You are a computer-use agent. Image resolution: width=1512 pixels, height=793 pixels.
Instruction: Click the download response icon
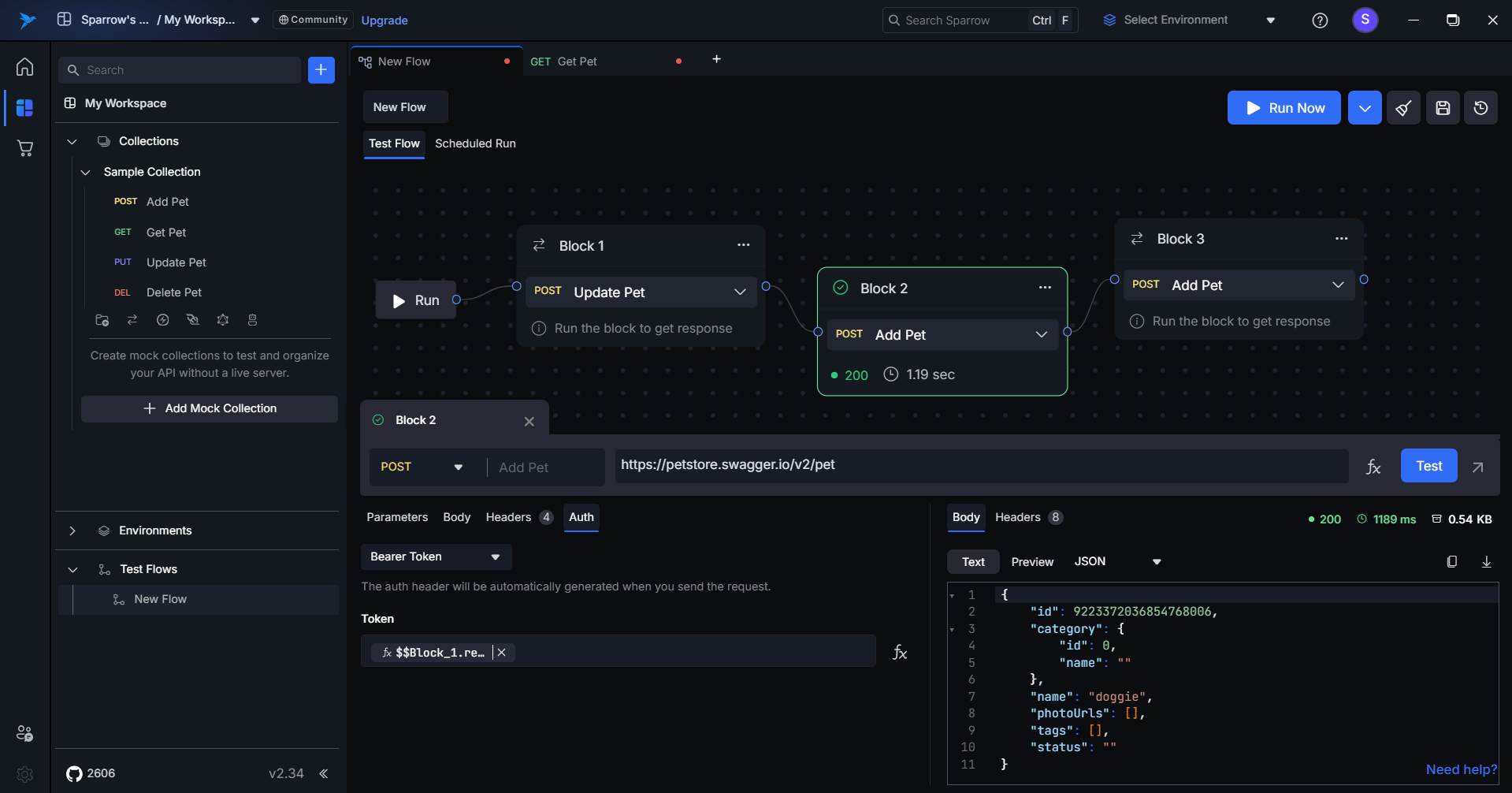pos(1486,561)
